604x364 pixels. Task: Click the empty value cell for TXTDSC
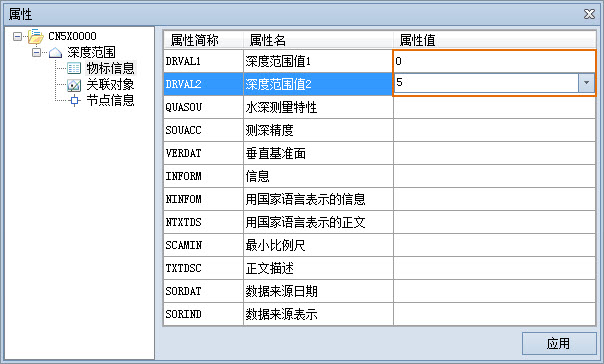coord(494,268)
